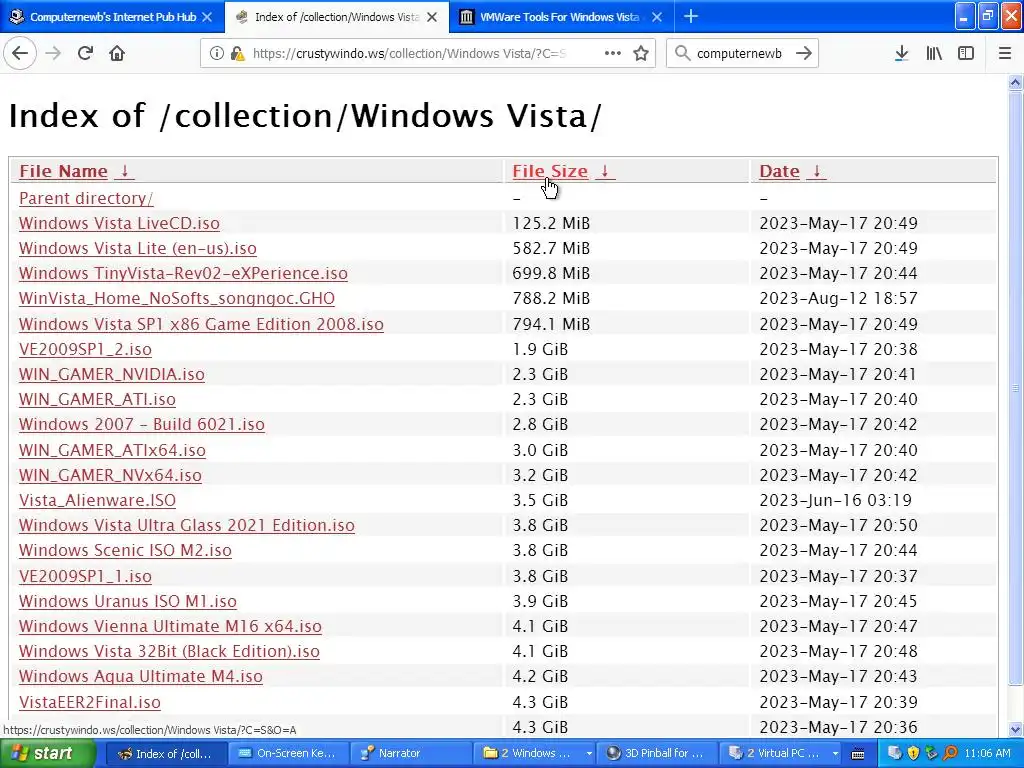1024x768 pixels.
Task: Open Windows Vienna Ultimate M16 x64.iso
Action: click(170, 626)
